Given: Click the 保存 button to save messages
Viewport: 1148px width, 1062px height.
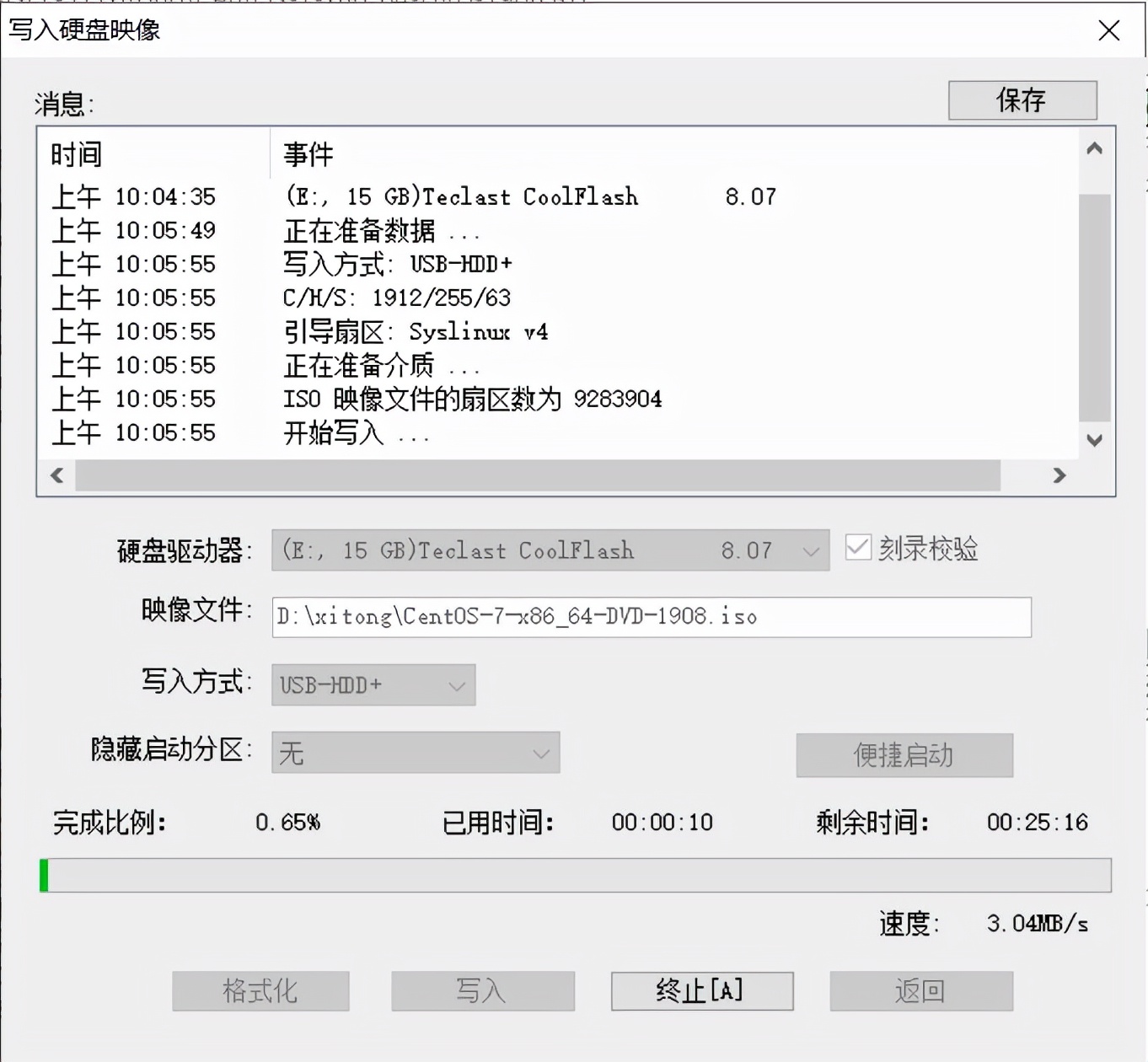Looking at the screenshot, I should 1021,100.
